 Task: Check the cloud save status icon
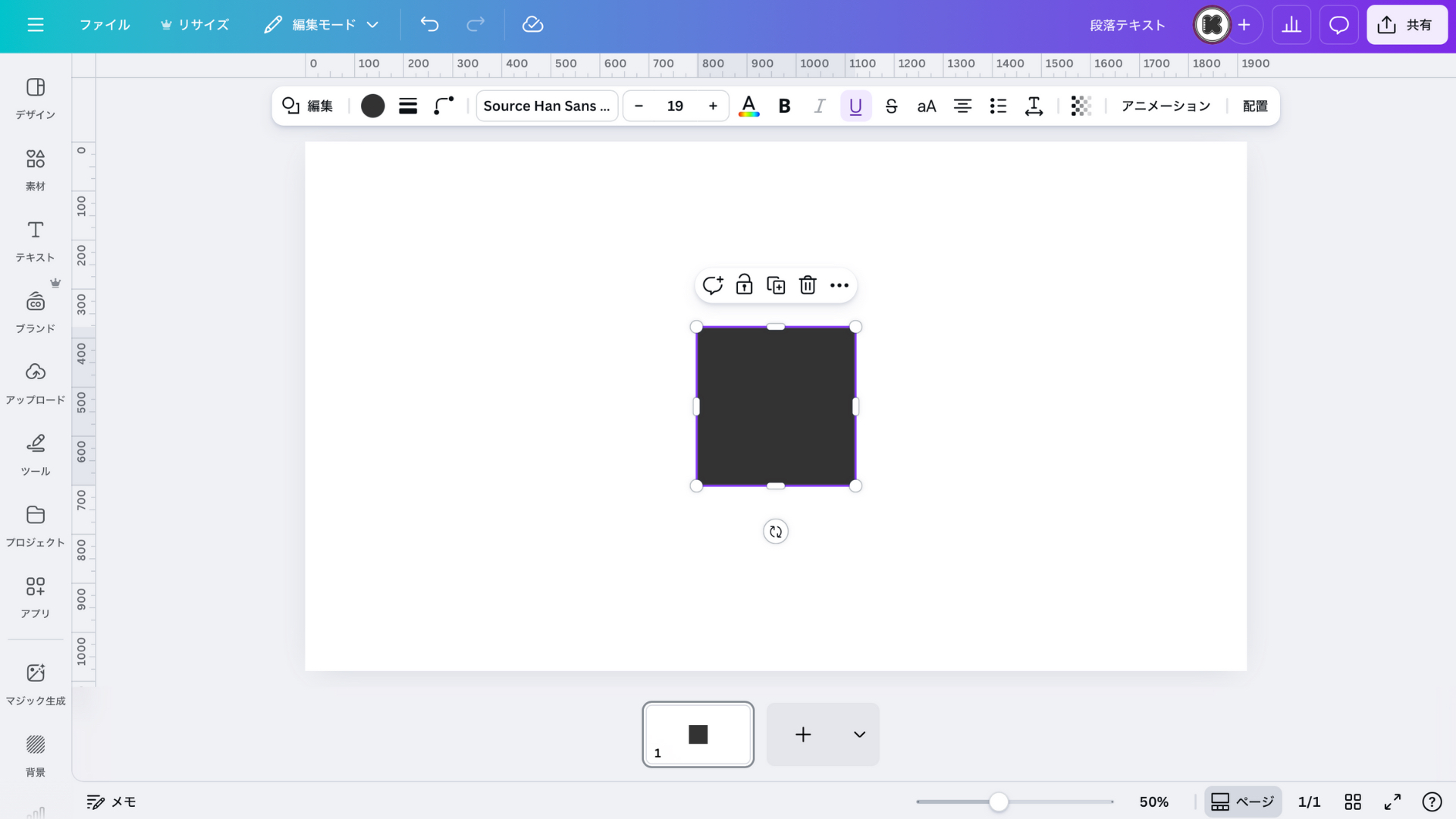pyautogui.click(x=533, y=24)
